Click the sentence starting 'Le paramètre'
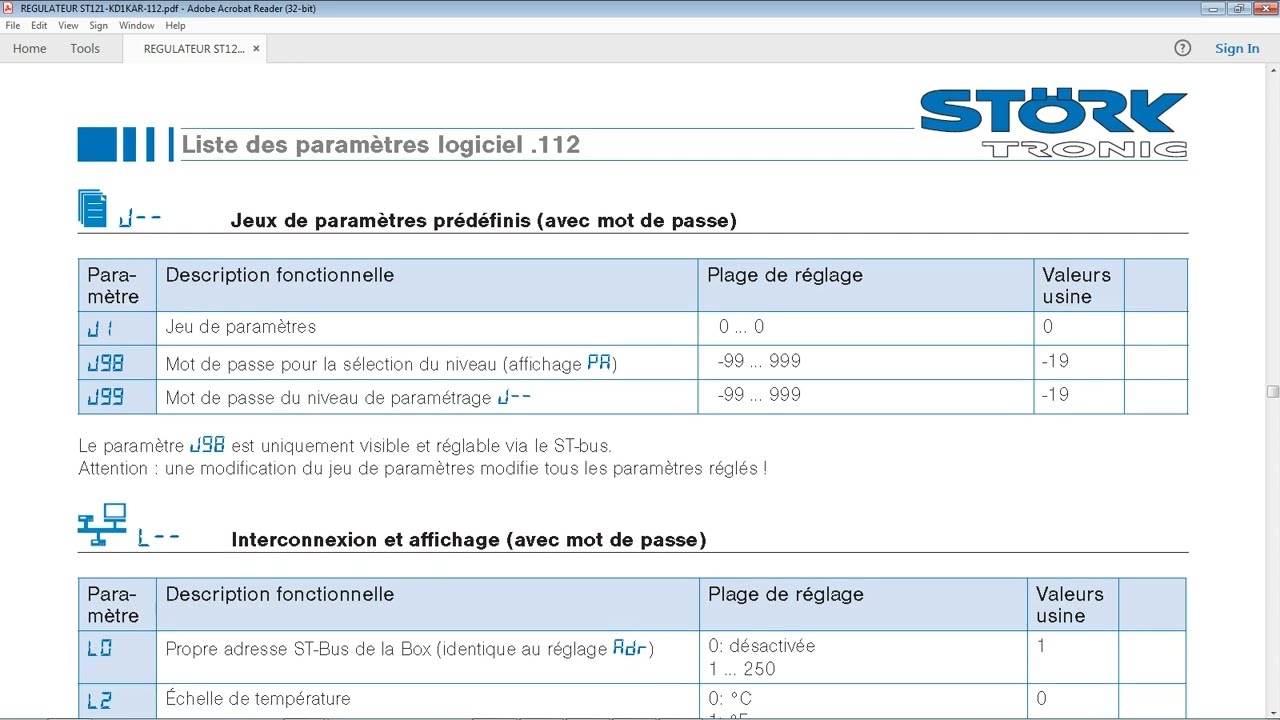The width and height of the screenshot is (1280, 720). click(345, 446)
